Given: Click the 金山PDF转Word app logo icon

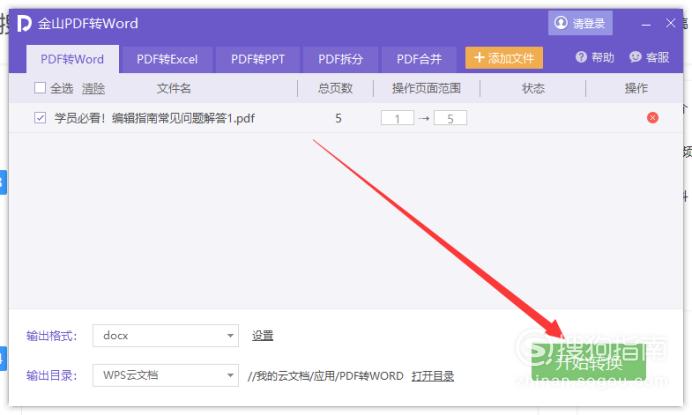Looking at the screenshot, I should tap(24, 23).
